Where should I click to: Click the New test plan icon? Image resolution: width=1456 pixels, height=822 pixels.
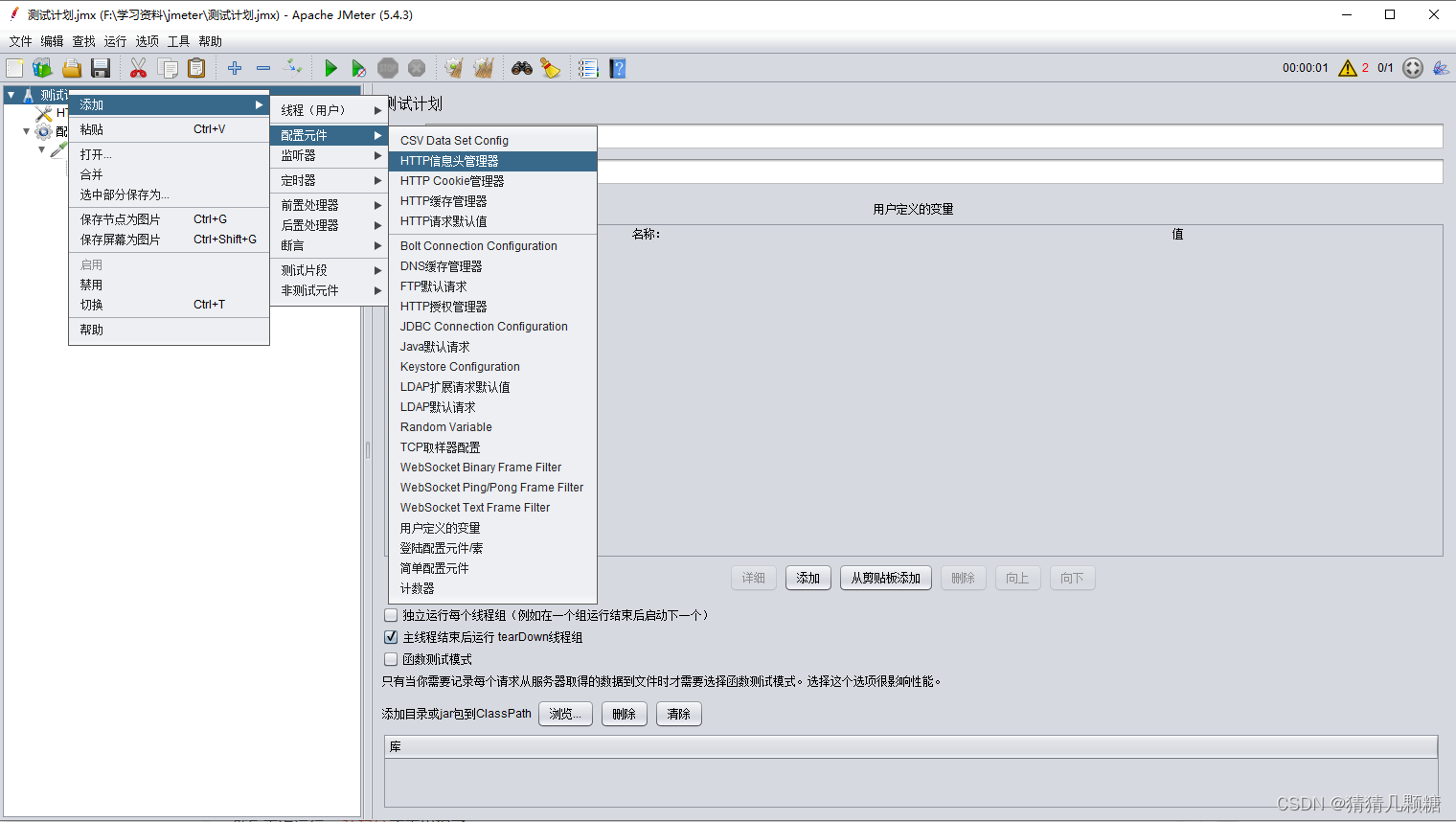(x=14, y=68)
